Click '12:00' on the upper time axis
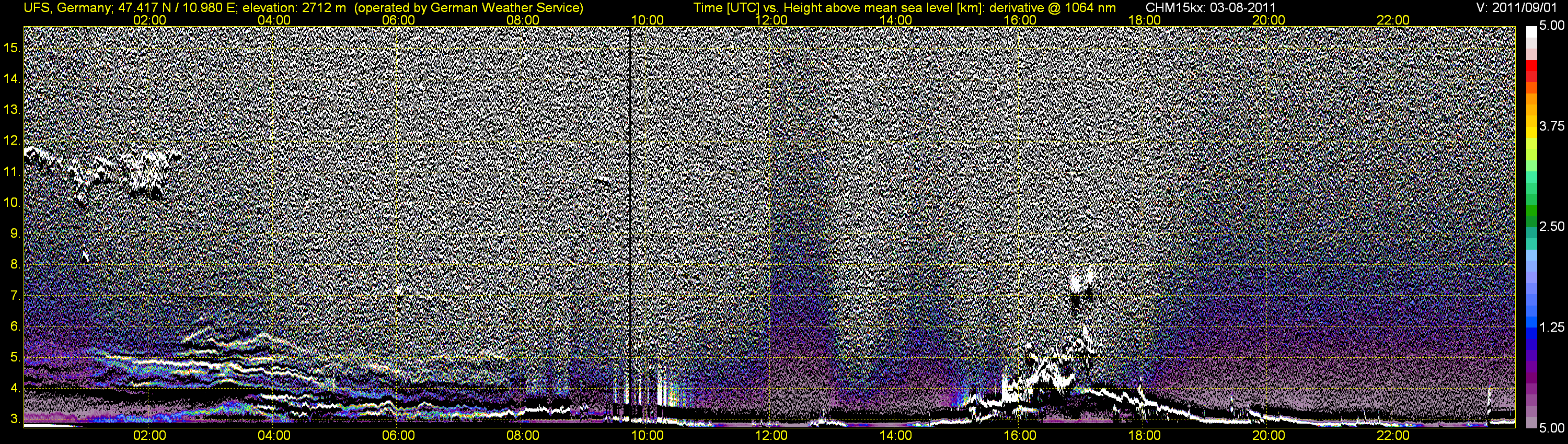The image size is (1568, 444). click(x=771, y=20)
